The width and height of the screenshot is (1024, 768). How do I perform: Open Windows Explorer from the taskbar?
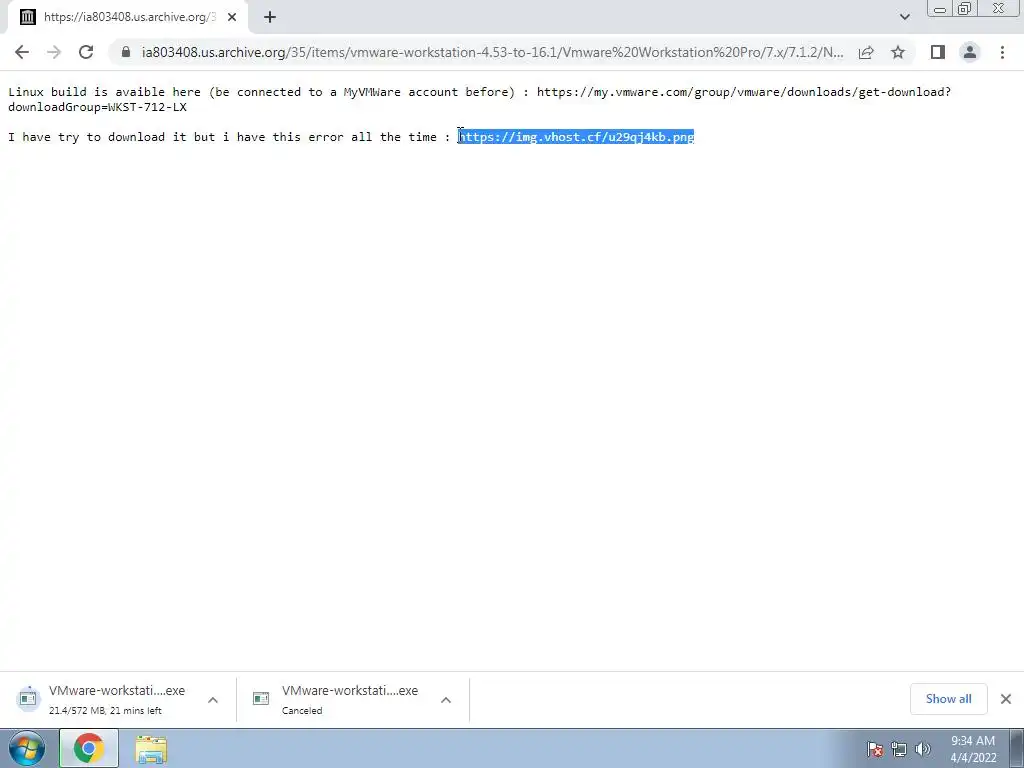pyautogui.click(x=151, y=749)
